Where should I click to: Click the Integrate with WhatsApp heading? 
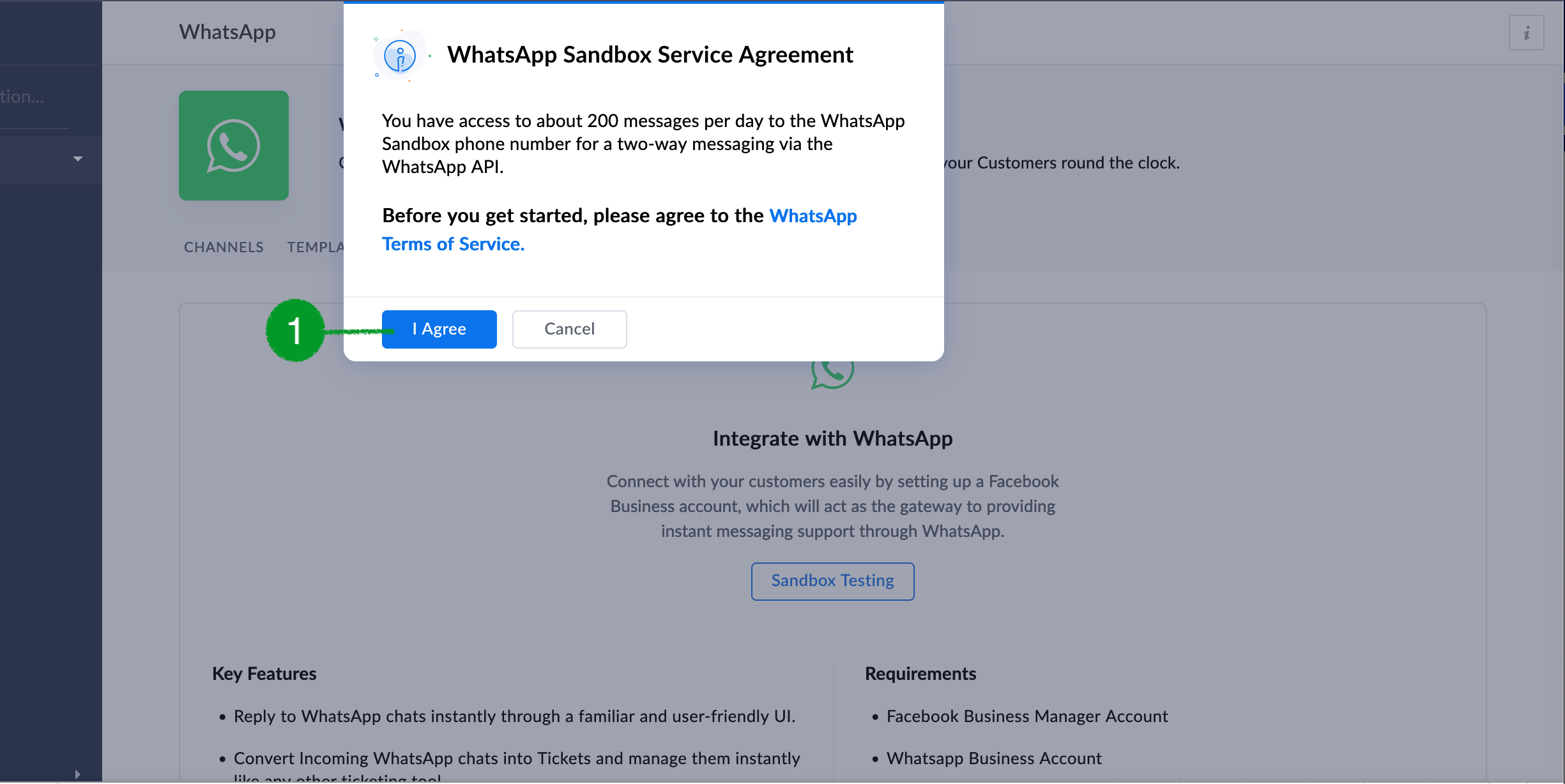(x=832, y=439)
